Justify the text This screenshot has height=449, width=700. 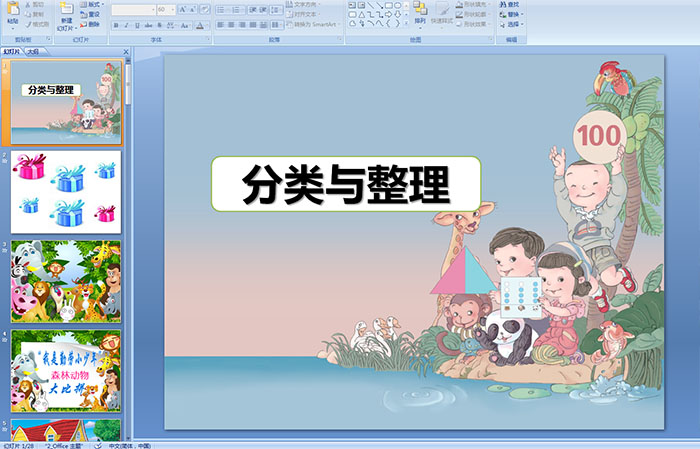(x=253, y=25)
